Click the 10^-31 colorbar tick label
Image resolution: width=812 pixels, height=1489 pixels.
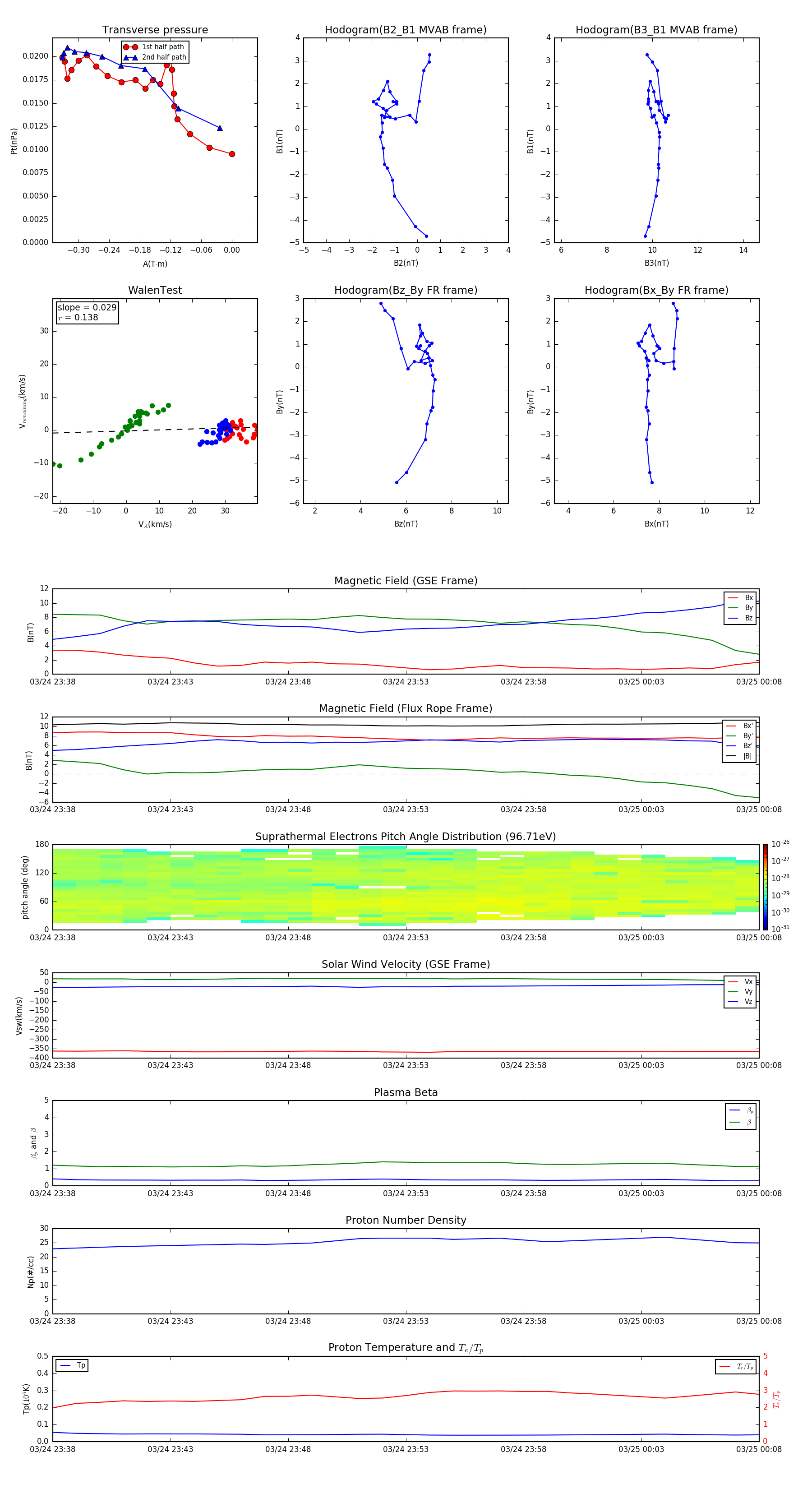pyautogui.click(x=780, y=929)
